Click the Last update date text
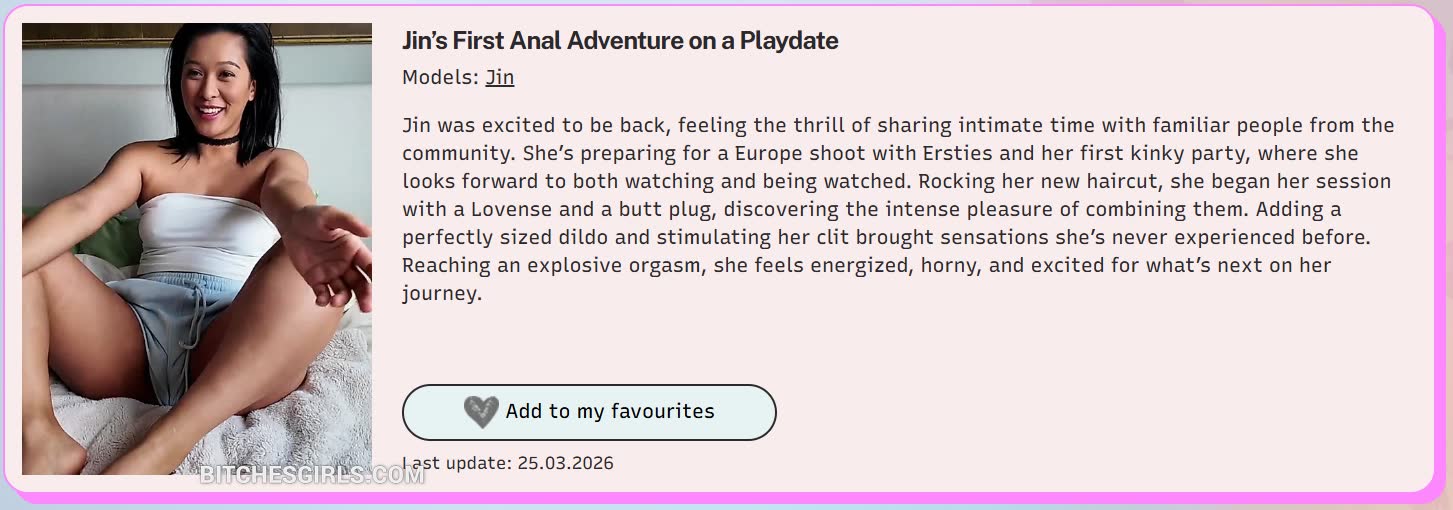The width and height of the screenshot is (1453, 510). pos(508,463)
